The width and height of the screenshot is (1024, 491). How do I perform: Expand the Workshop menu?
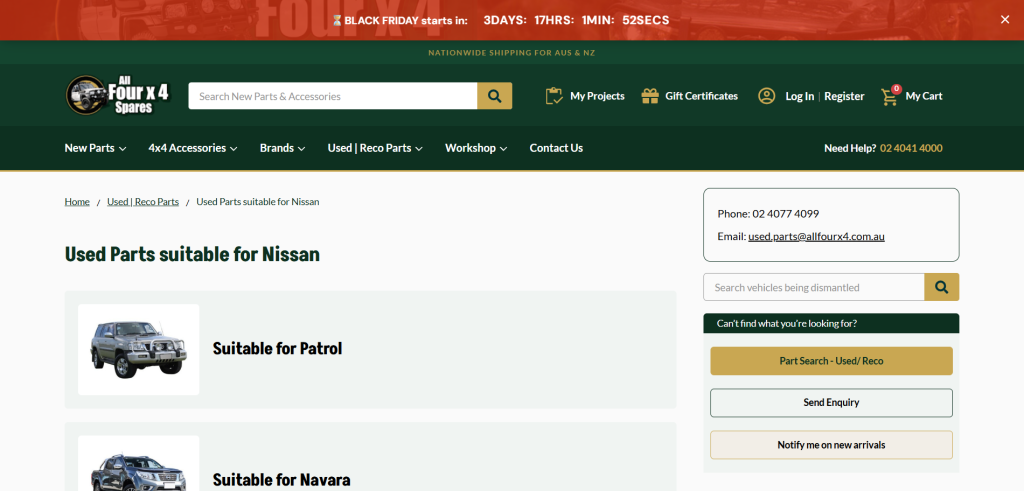pyautogui.click(x=476, y=148)
